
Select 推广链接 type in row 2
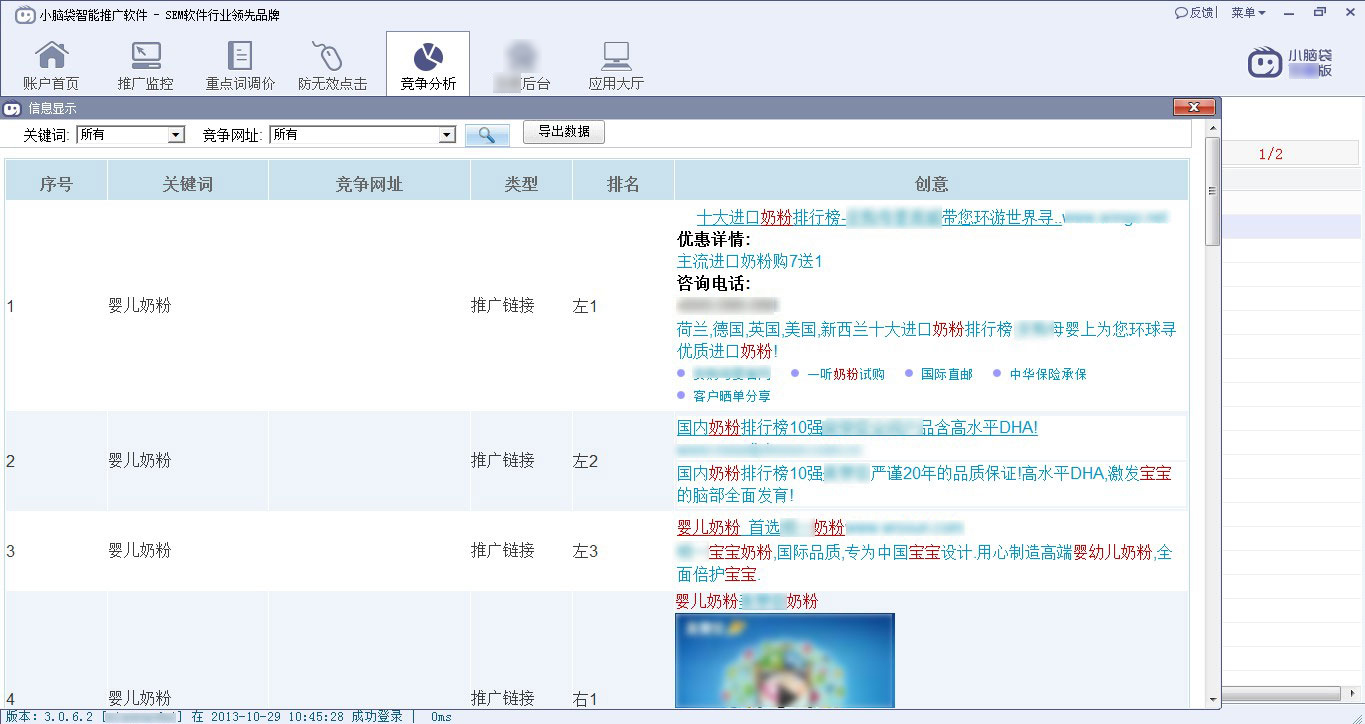[503, 461]
